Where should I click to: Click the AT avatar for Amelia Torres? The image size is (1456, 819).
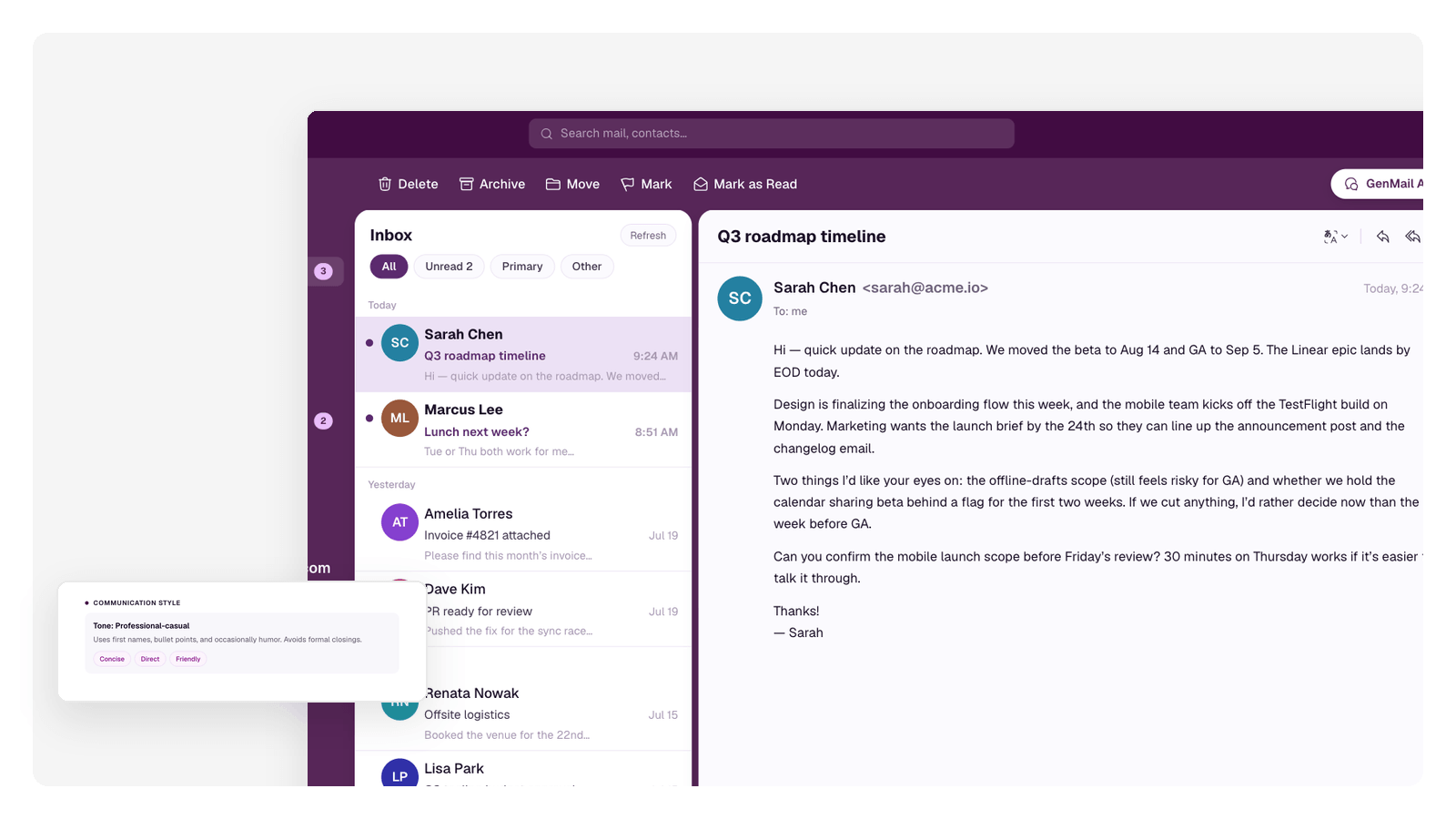pos(399,522)
